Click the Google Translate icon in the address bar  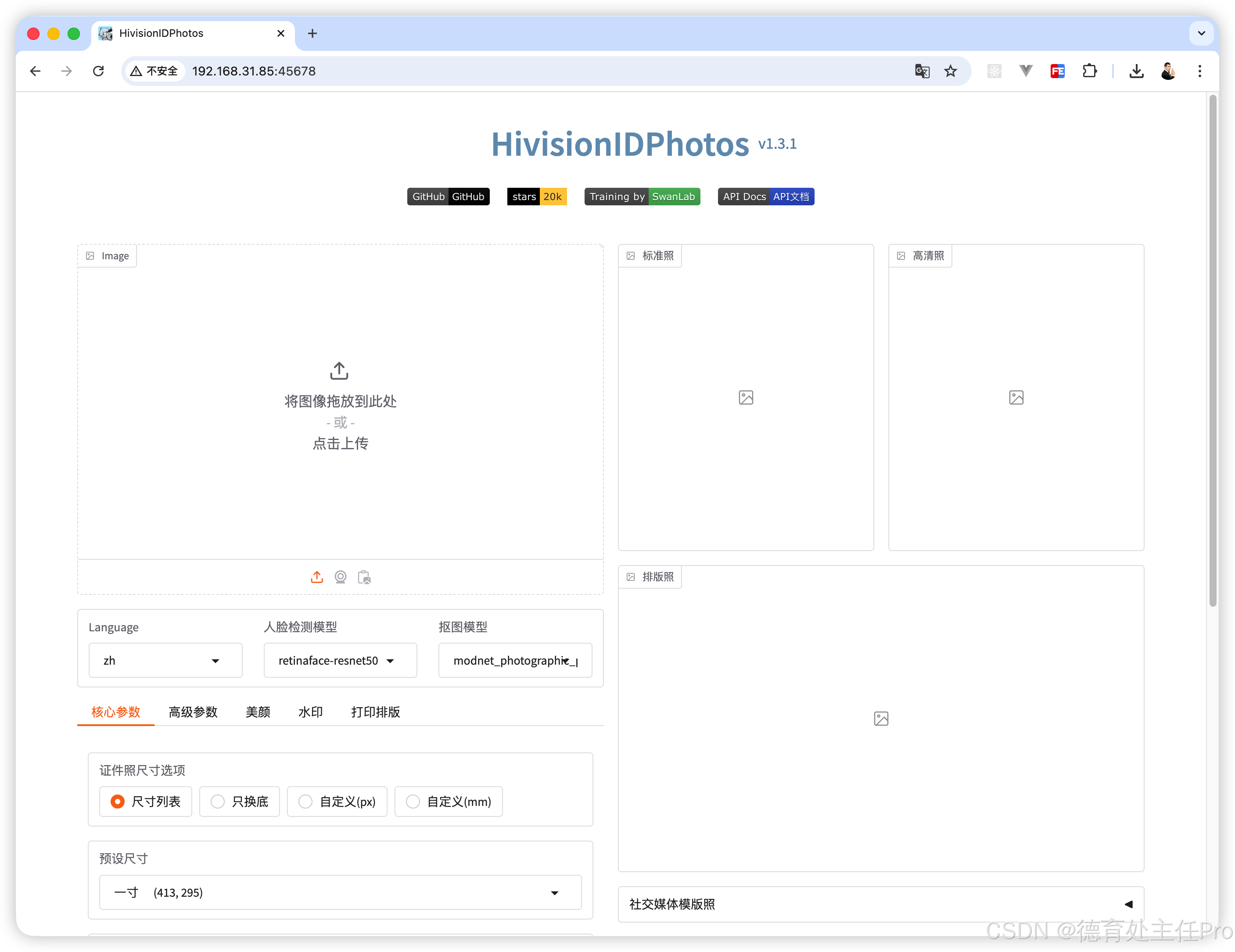point(922,71)
